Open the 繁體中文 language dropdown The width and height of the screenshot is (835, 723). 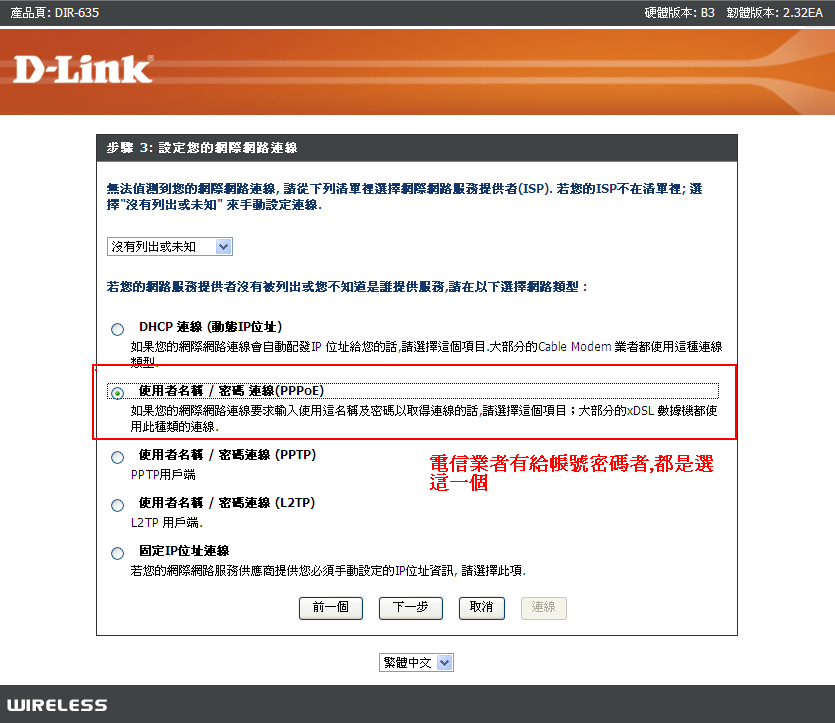(416, 662)
